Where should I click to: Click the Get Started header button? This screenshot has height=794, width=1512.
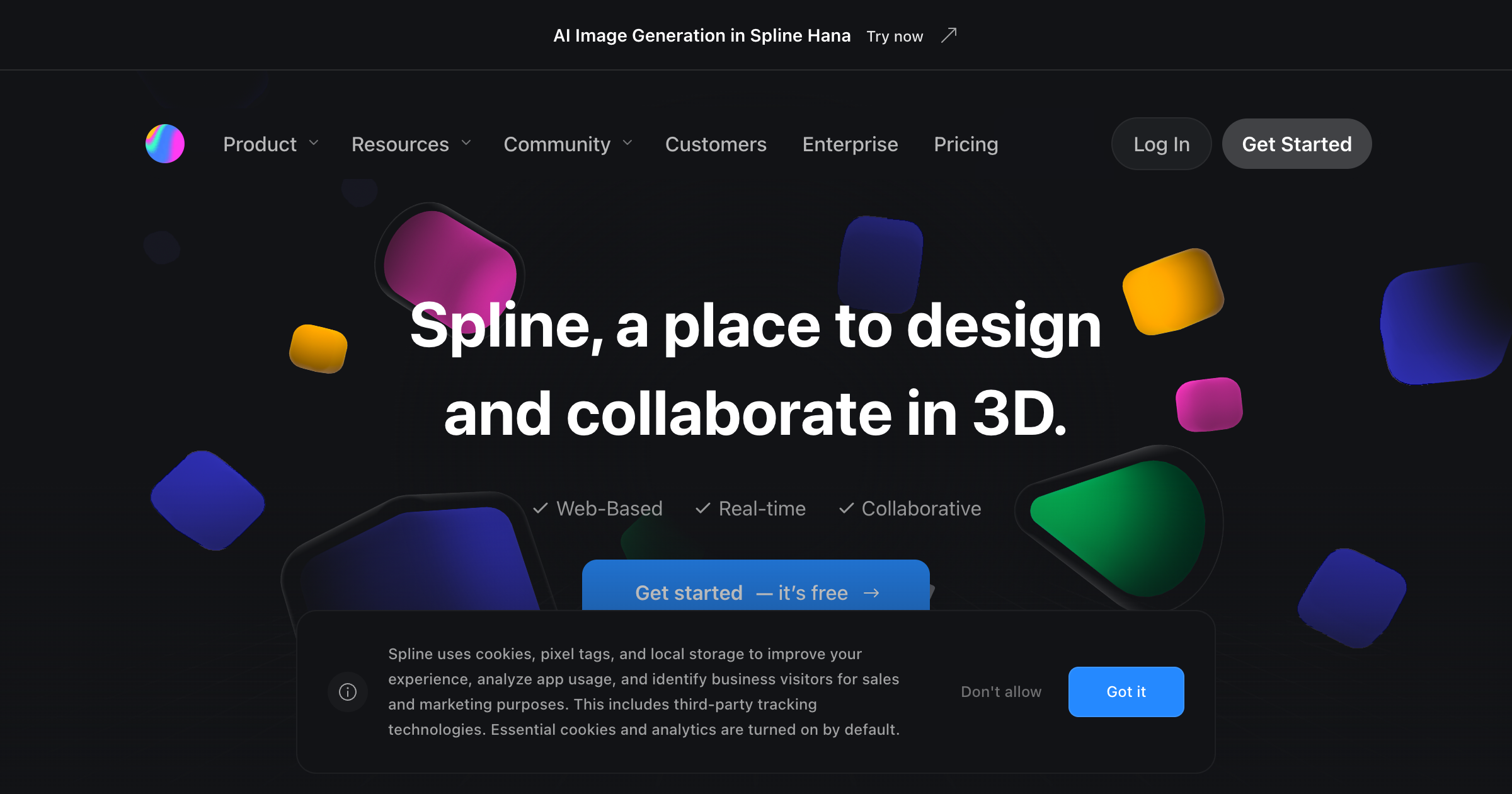[1297, 144]
